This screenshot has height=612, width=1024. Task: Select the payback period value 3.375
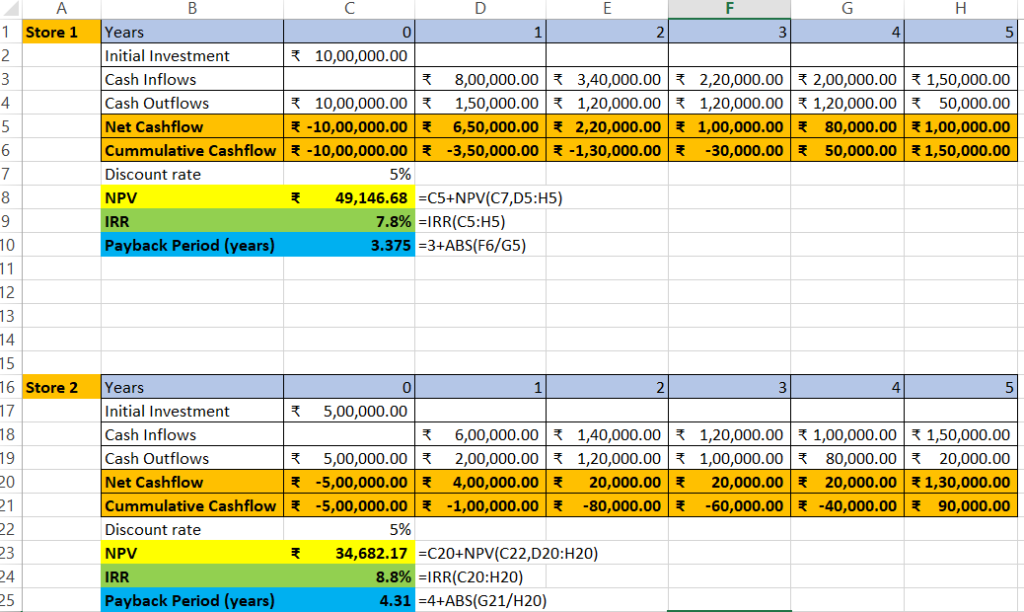pyautogui.click(x=348, y=245)
